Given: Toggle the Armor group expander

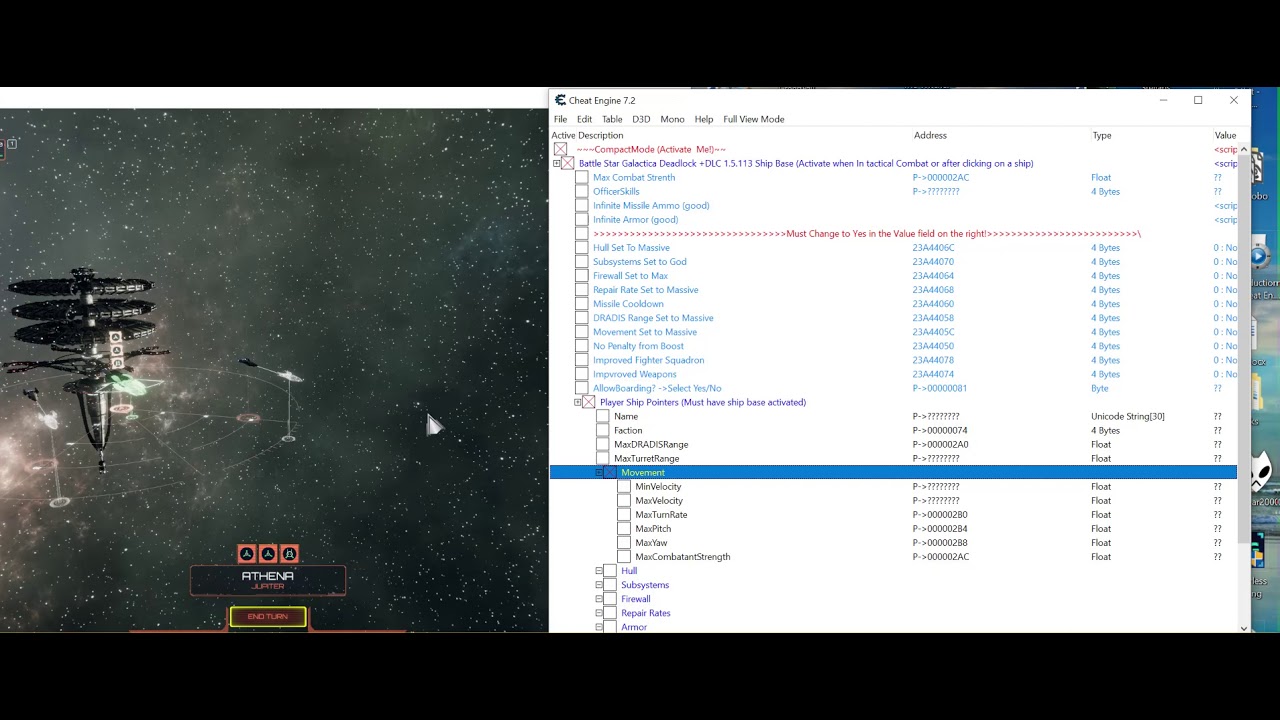Looking at the screenshot, I should 599,626.
